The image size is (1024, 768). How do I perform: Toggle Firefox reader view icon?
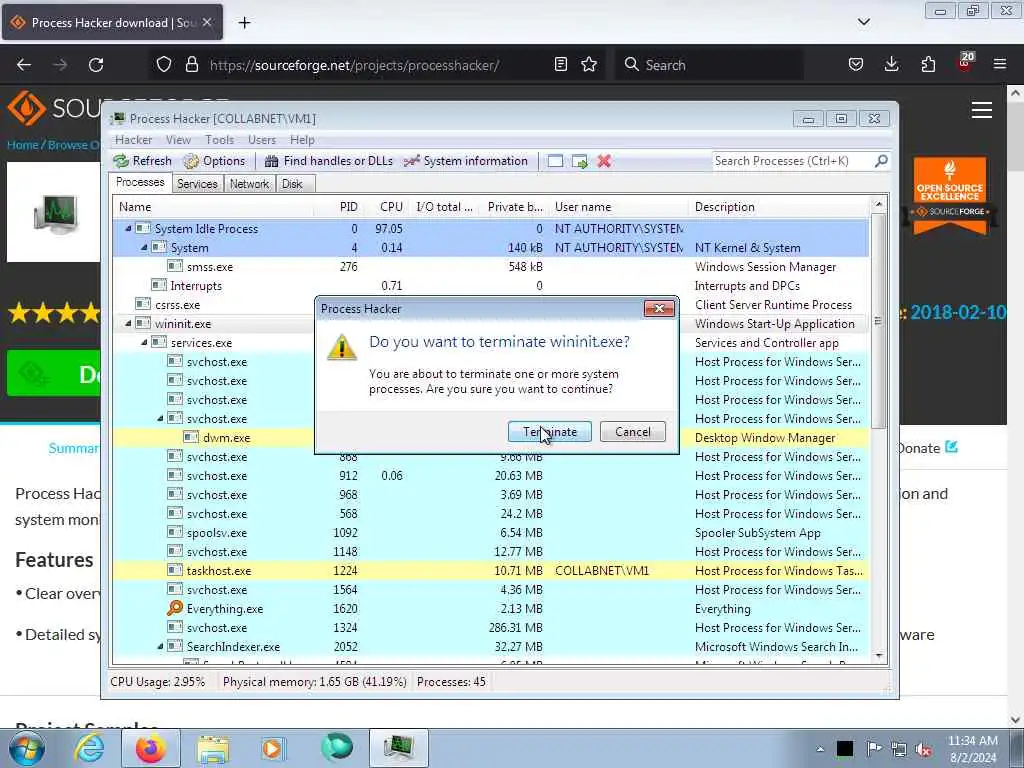tap(560, 64)
